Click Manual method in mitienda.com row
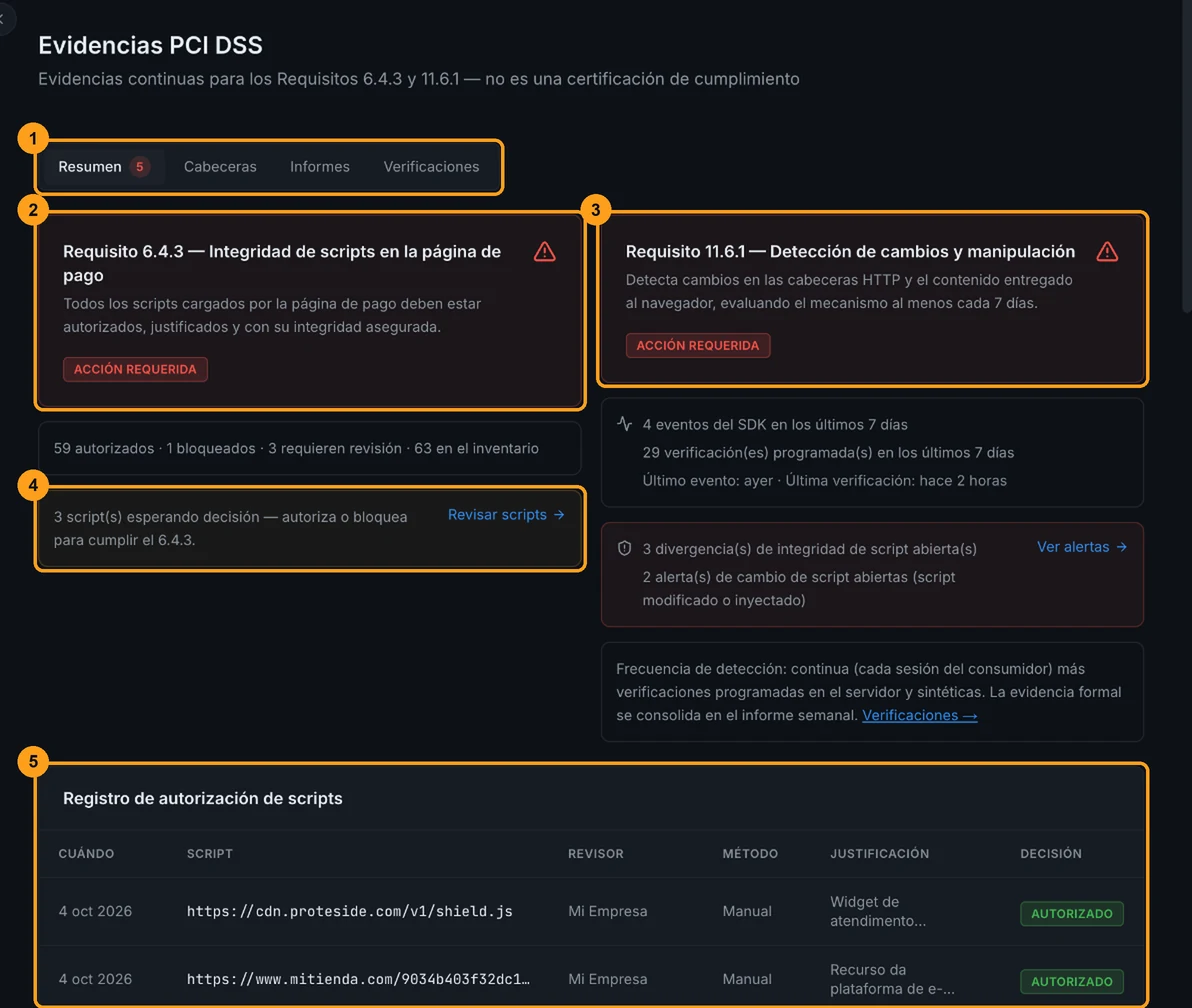The width and height of the screenshot is (1192, 1008). click(747, 979)
